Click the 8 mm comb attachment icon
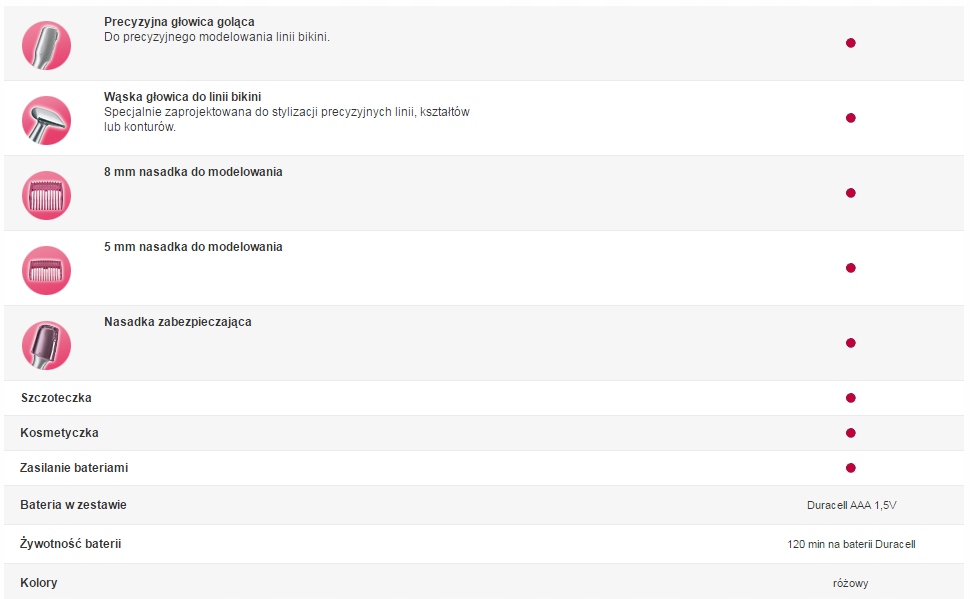The width and height of the screenshot is (971, 599). tap(46, 195)
